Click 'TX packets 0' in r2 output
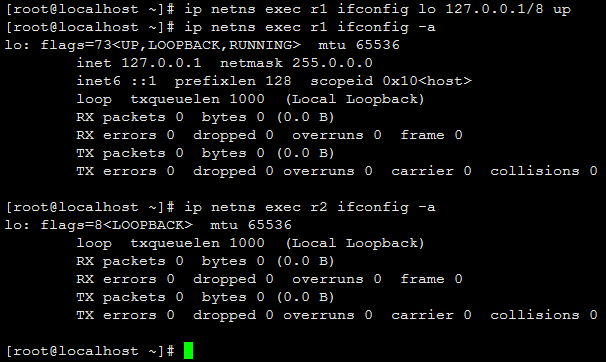Viewport: 606px width, 362px height. tap(130, 297)
